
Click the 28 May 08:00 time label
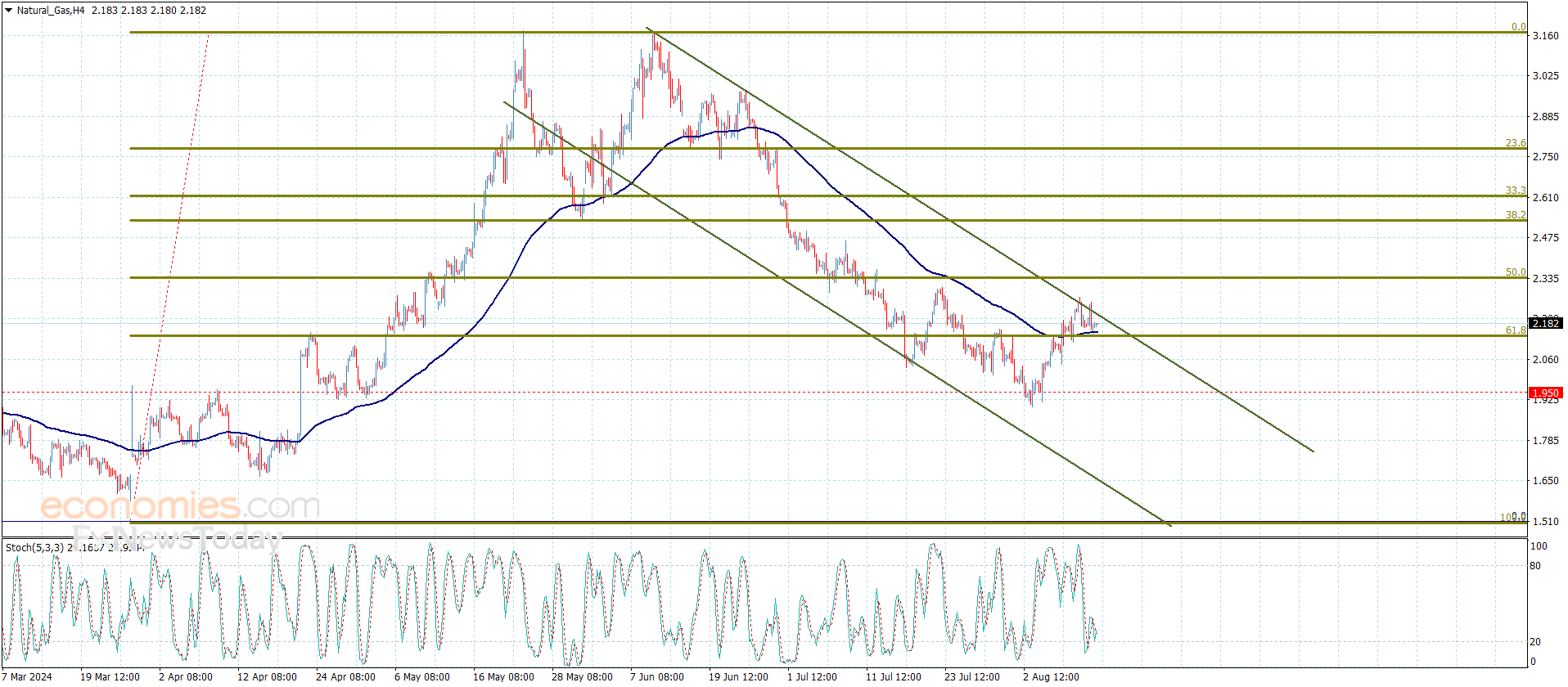pyautogui.click(x=582, y=677)
